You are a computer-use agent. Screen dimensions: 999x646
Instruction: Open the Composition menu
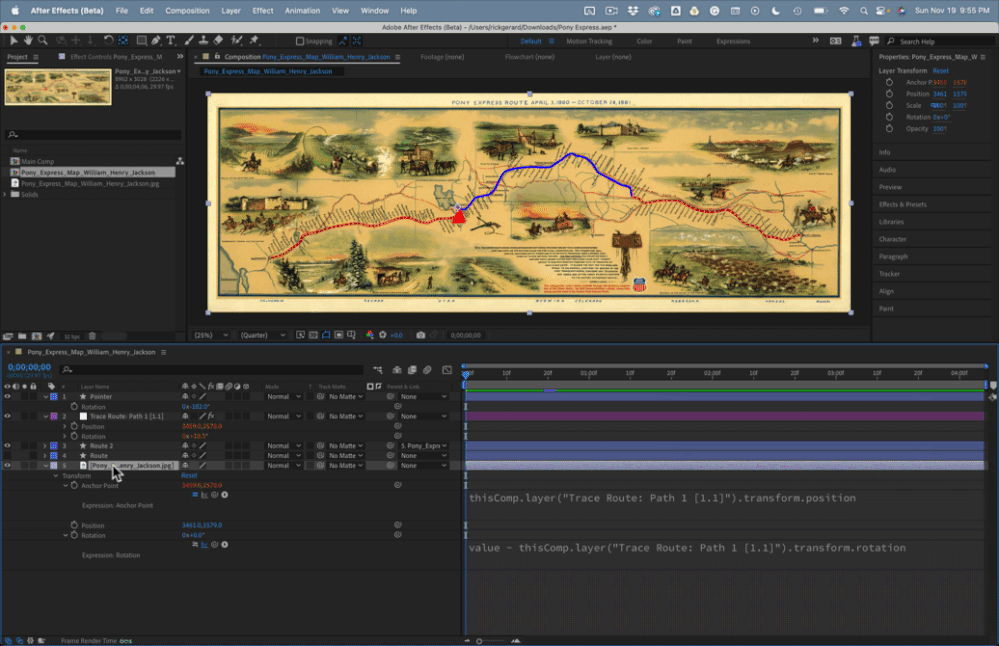tap(187, 10)
